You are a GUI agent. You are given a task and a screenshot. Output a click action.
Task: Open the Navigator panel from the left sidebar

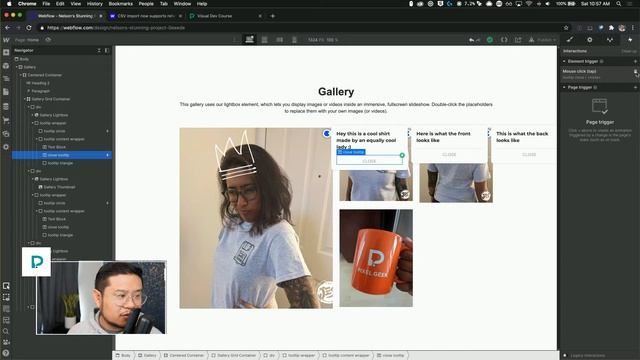(x=6, y=79)
